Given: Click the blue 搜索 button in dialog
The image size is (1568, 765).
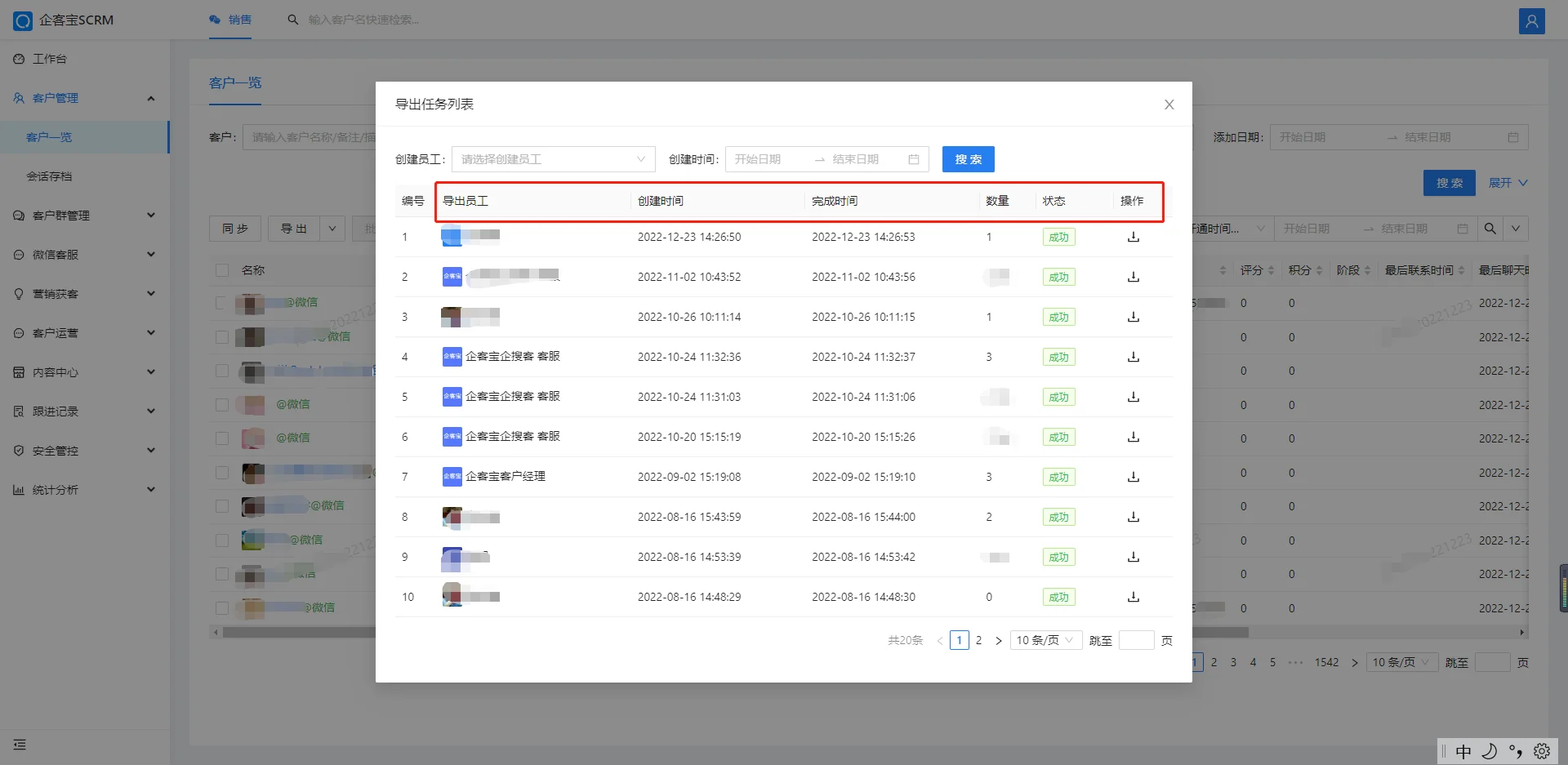Looking at the screenshot, I should (x=968, y=159).
